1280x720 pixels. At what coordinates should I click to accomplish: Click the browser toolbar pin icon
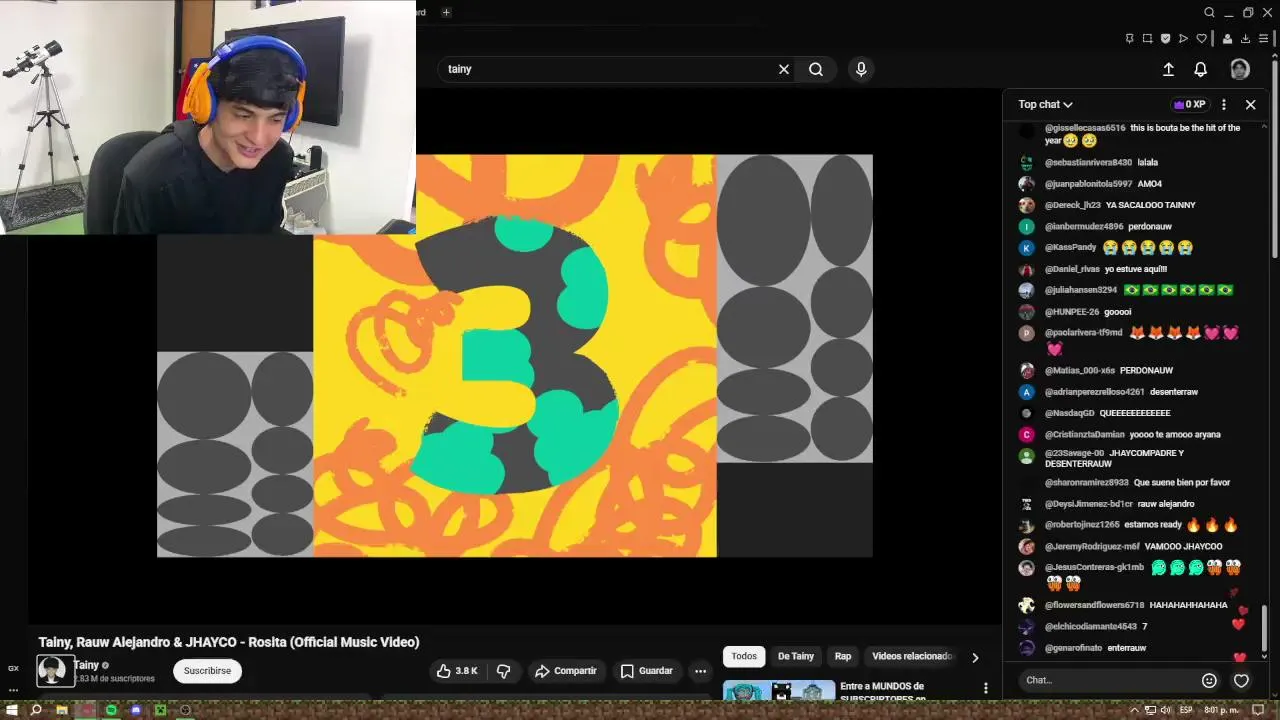coord(1129,39)
